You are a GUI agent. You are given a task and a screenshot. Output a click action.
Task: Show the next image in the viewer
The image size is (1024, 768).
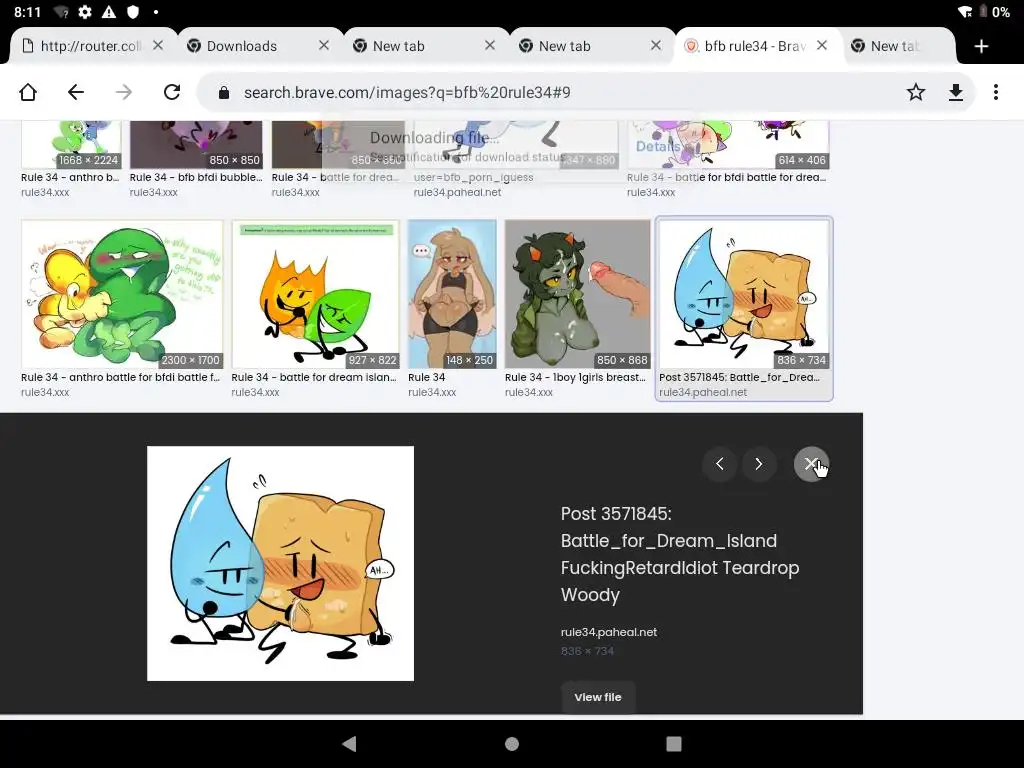point(758,464)
